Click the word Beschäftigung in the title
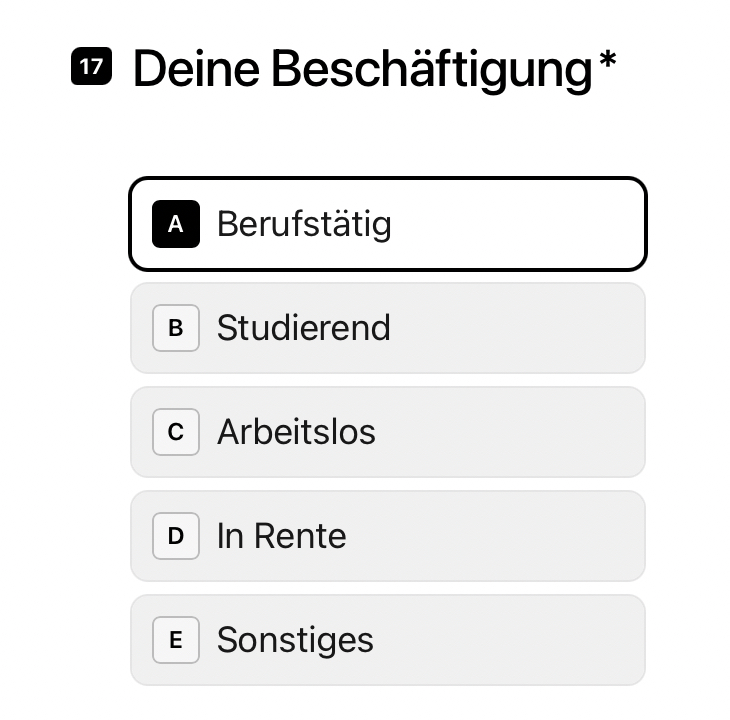This screenshot has width=730, height=720. (432, 69)
